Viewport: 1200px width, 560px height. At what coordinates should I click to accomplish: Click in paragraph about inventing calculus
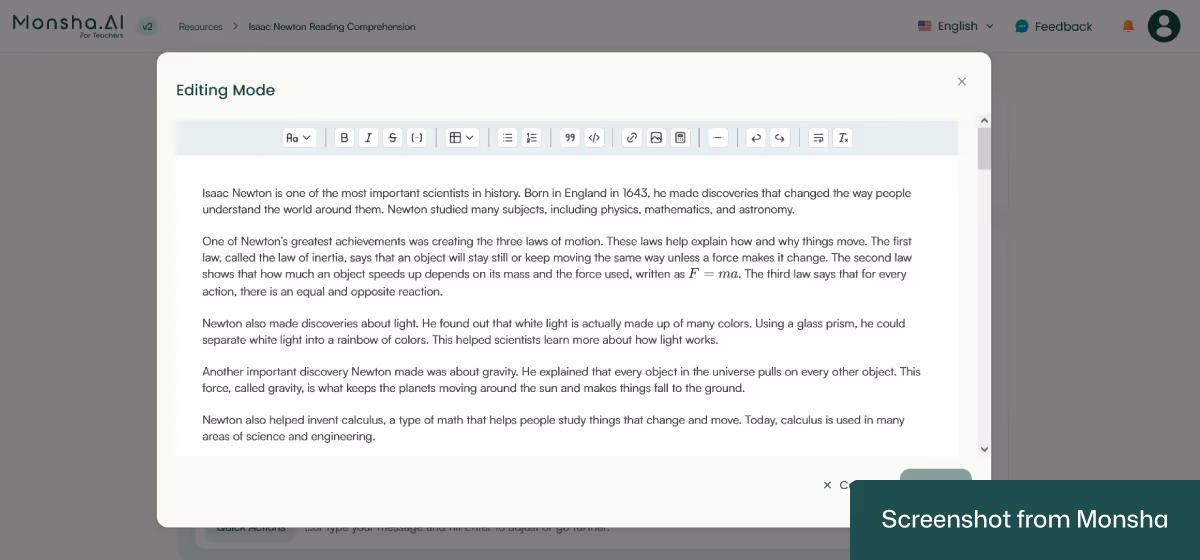(x=553, y=428)
